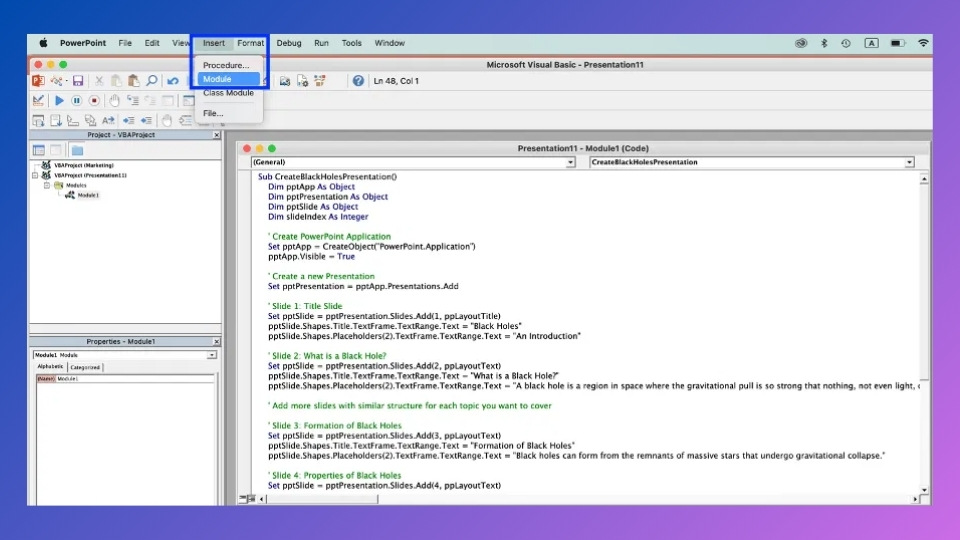The image size is (960, 540).
Task: Switch to the Categorized properties tab
Action: [85, 367]
